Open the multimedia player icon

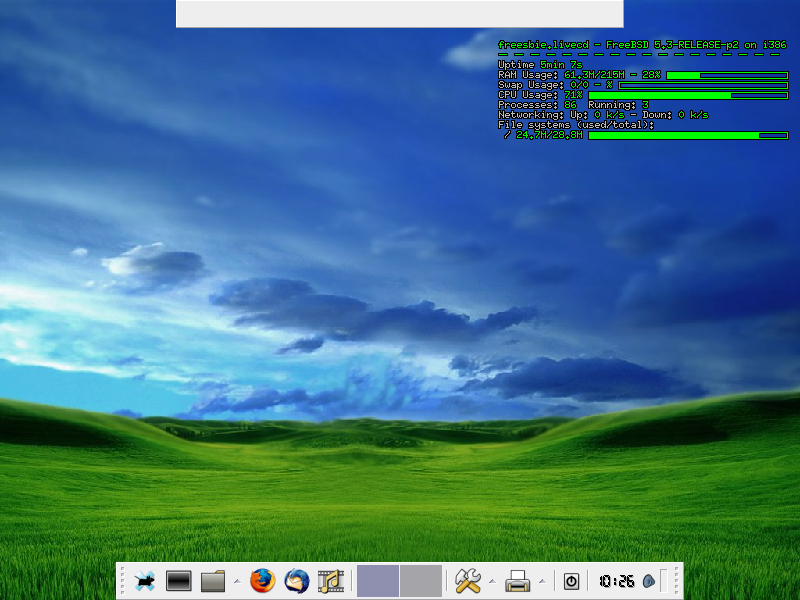pyautogui.click(x=331, y=581)
